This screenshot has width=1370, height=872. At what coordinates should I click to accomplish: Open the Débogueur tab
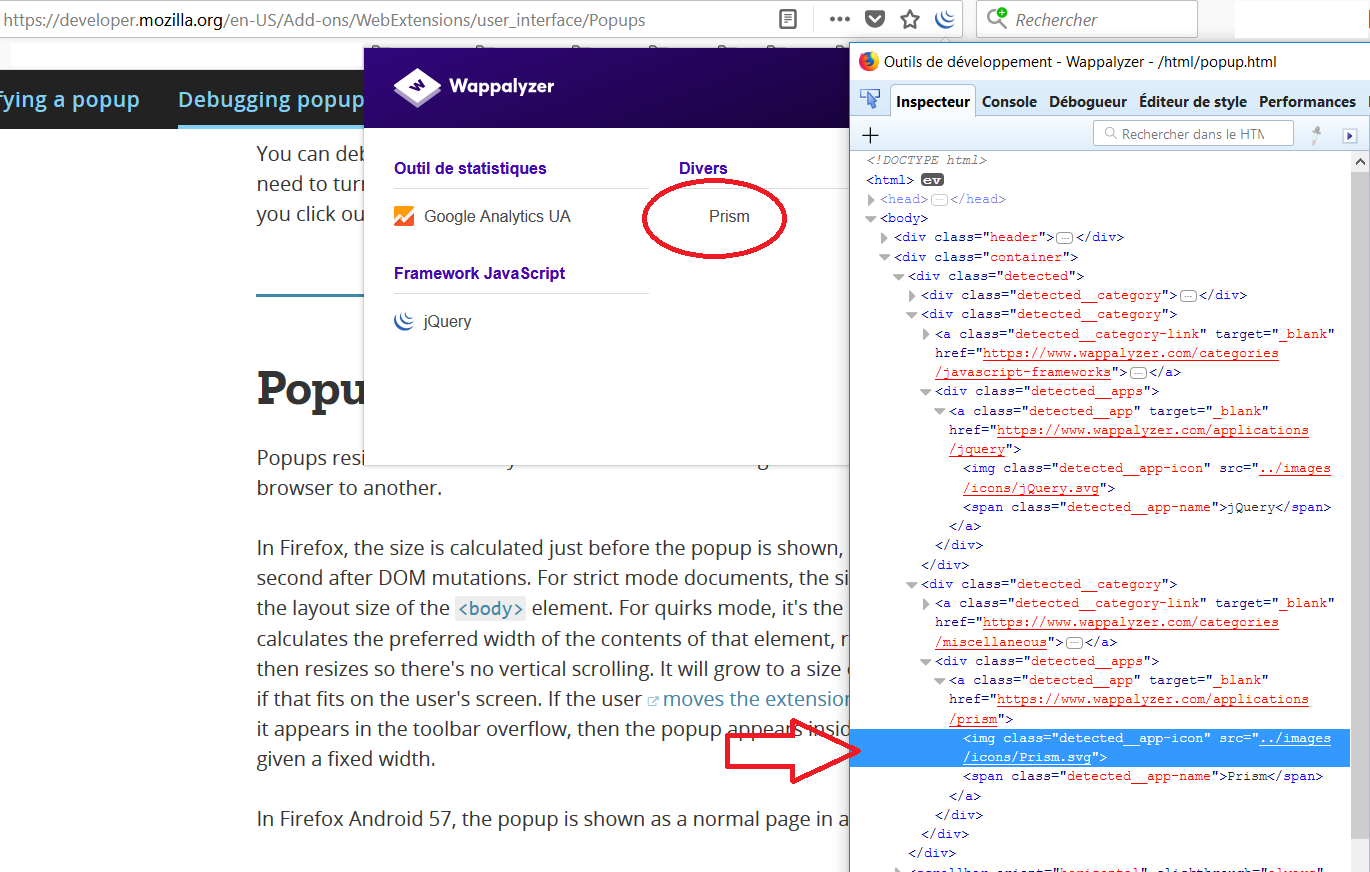coord(1088,101)
